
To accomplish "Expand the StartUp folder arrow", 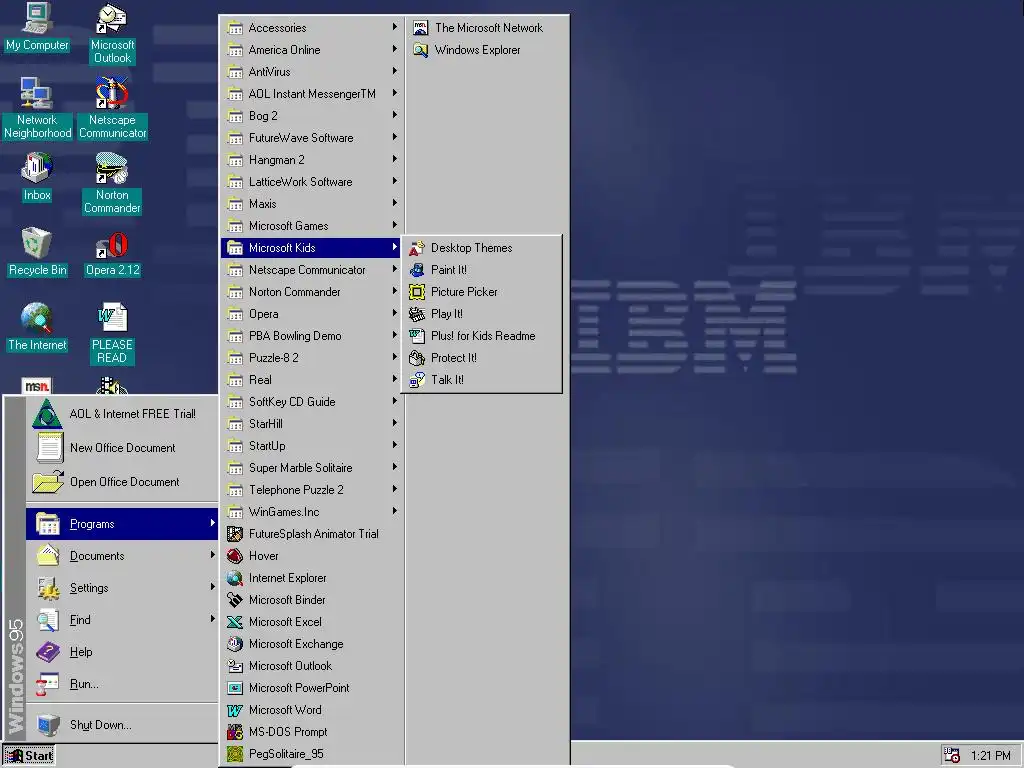I will (394, 445).
